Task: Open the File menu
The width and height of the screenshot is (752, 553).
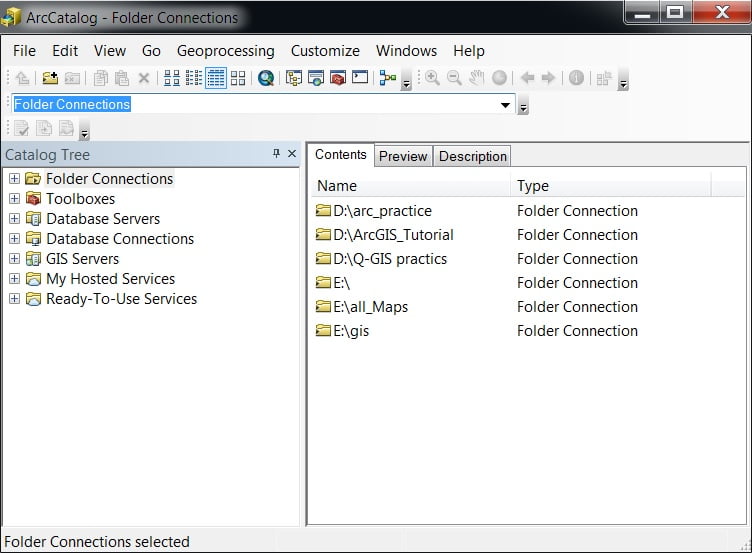Action: pos(24,51)
